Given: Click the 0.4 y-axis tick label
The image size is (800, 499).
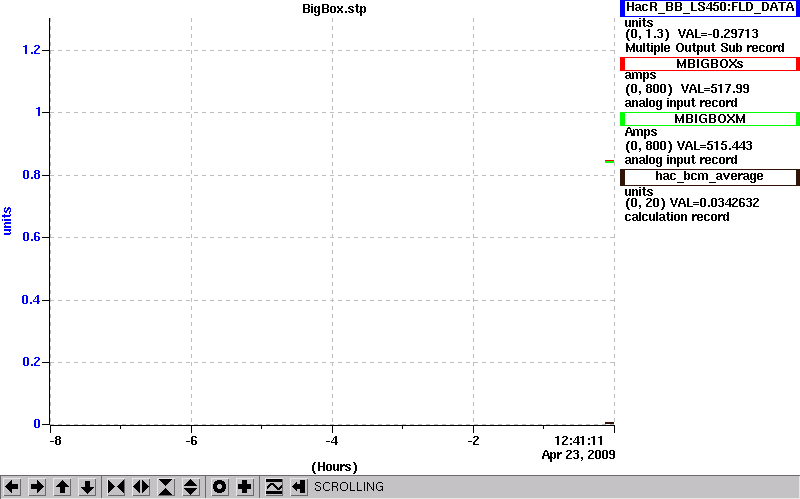Looking at the screenshot, I should tap(31, 300).
